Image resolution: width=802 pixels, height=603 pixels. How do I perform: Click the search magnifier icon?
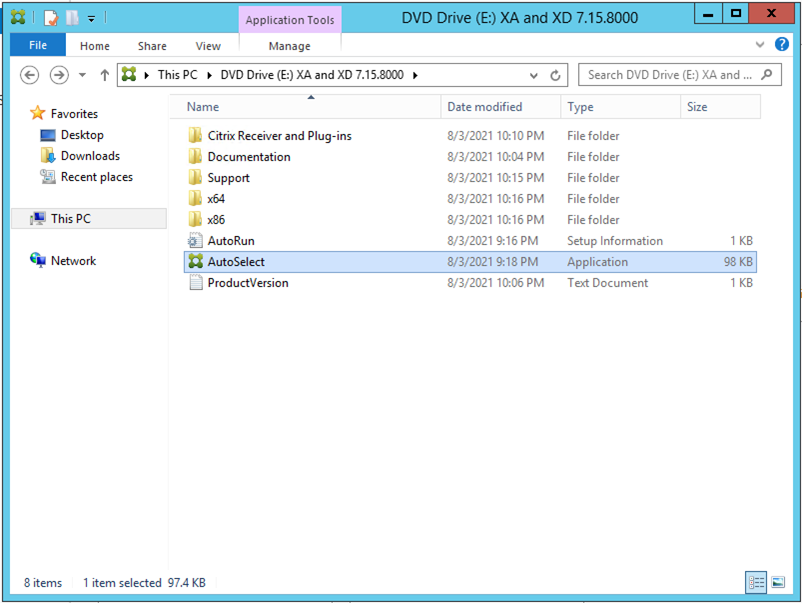click(767, 75)
